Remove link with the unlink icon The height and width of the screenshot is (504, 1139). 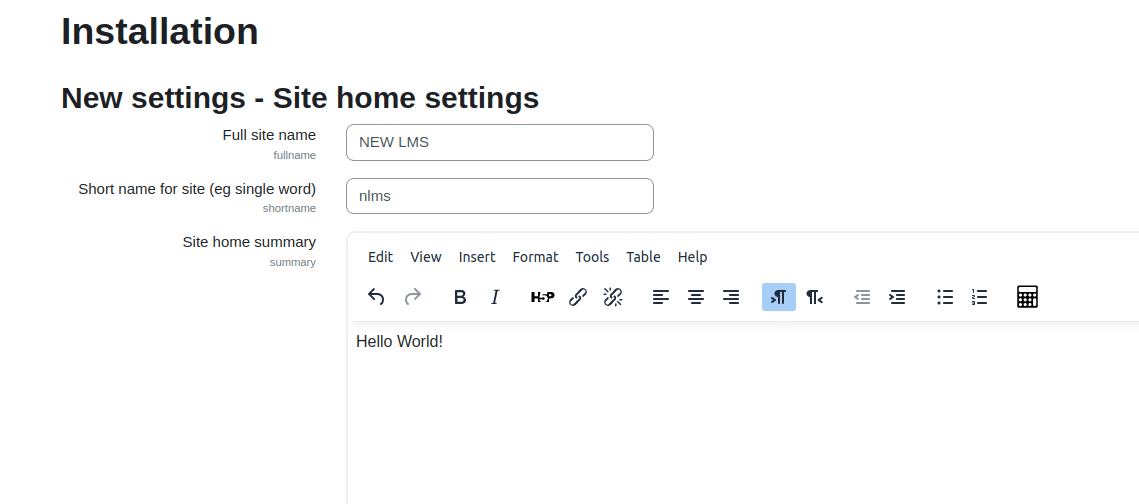pos(613,297)
